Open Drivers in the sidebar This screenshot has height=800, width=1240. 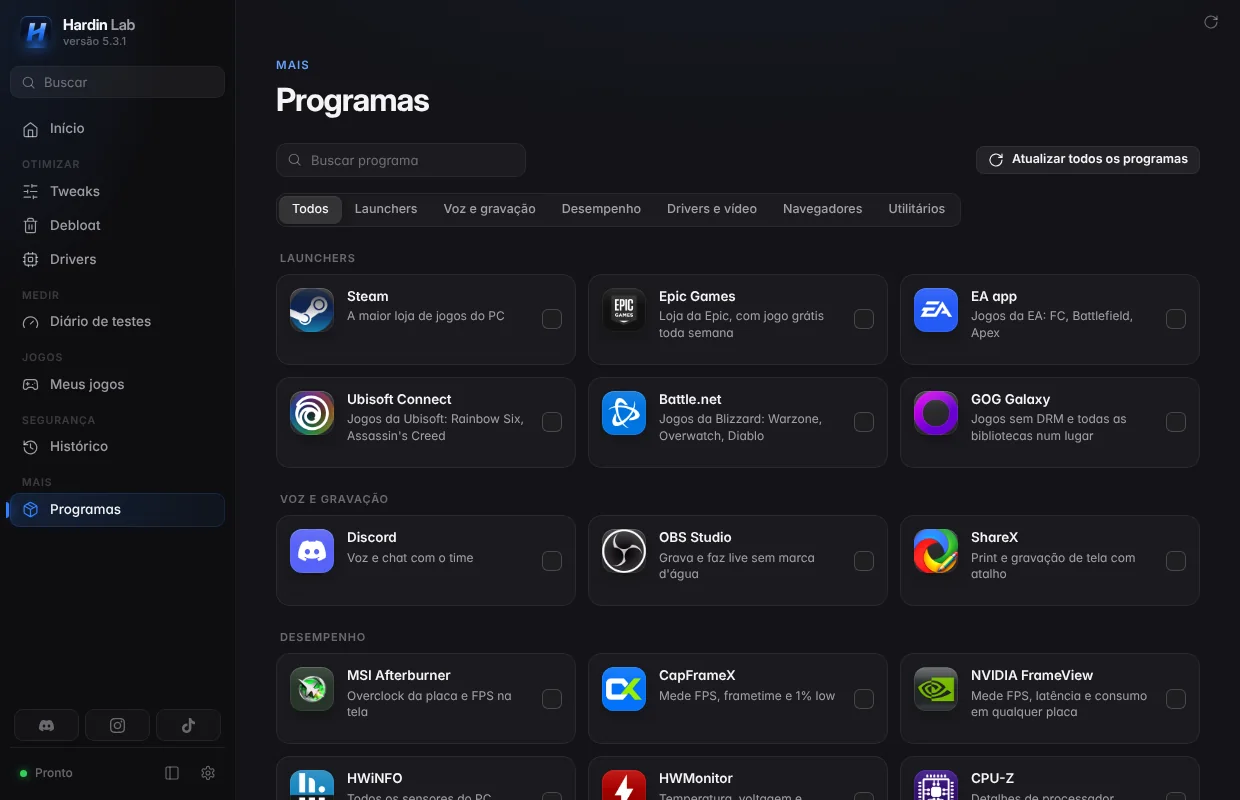point(117,260)
